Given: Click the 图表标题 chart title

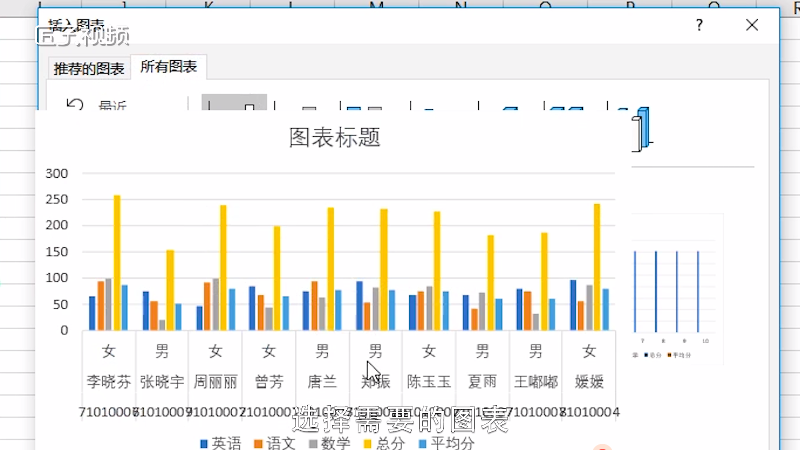Looking at the screenshot, I should [x=334, y=137].
